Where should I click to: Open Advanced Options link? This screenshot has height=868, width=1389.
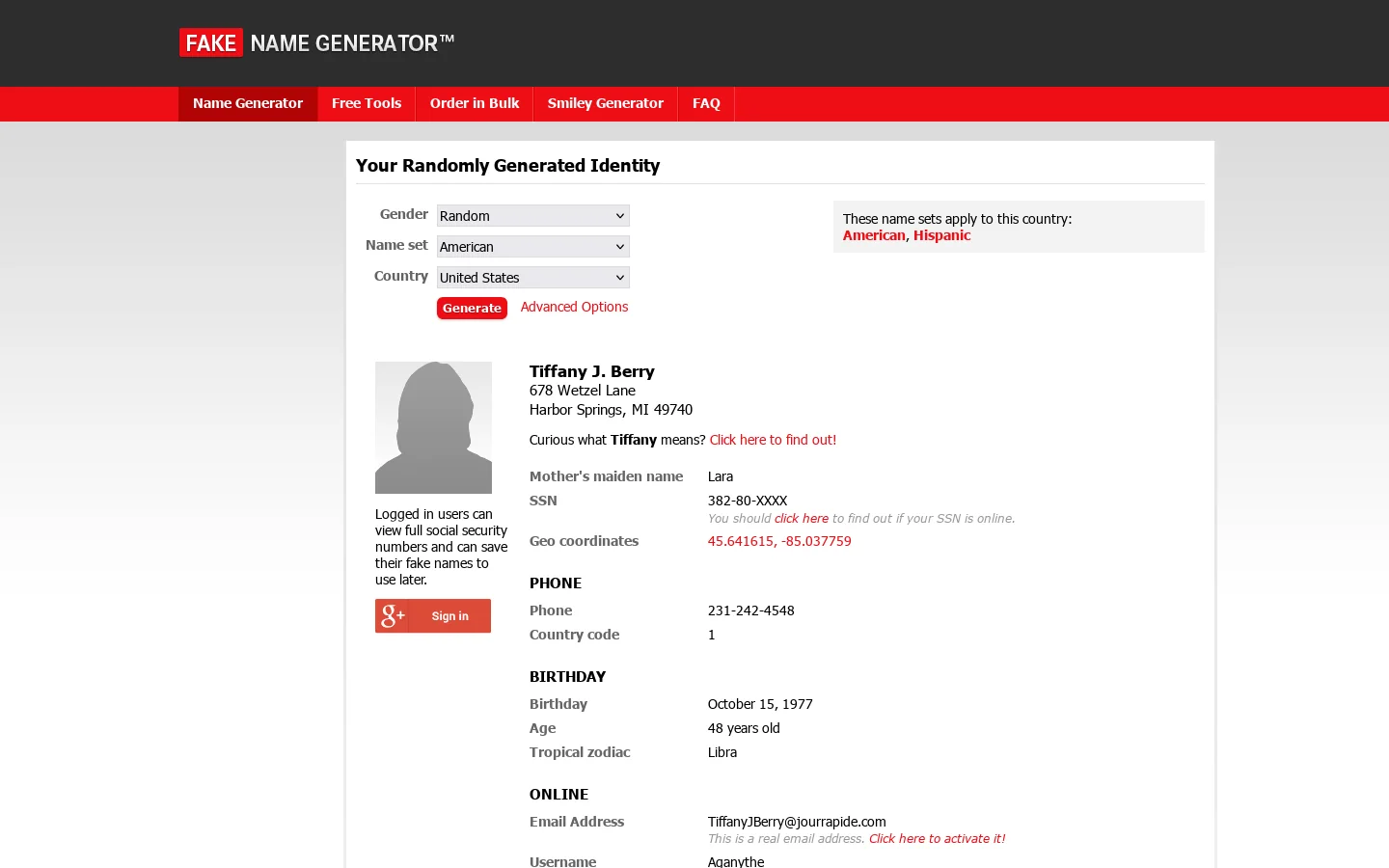[x=574, y=307]
